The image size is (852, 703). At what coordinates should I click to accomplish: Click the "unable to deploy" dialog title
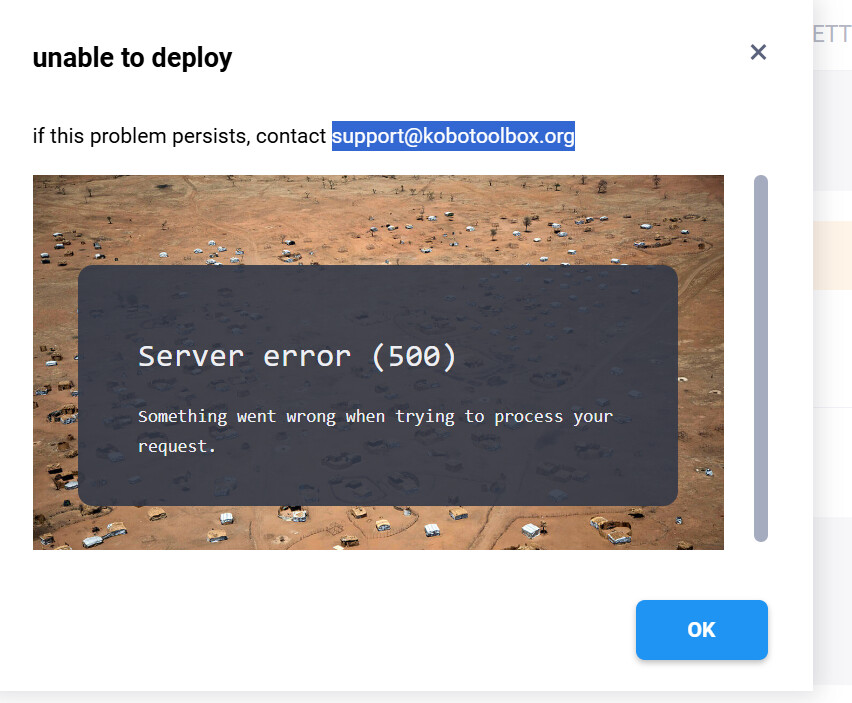(x=132, y=58)
